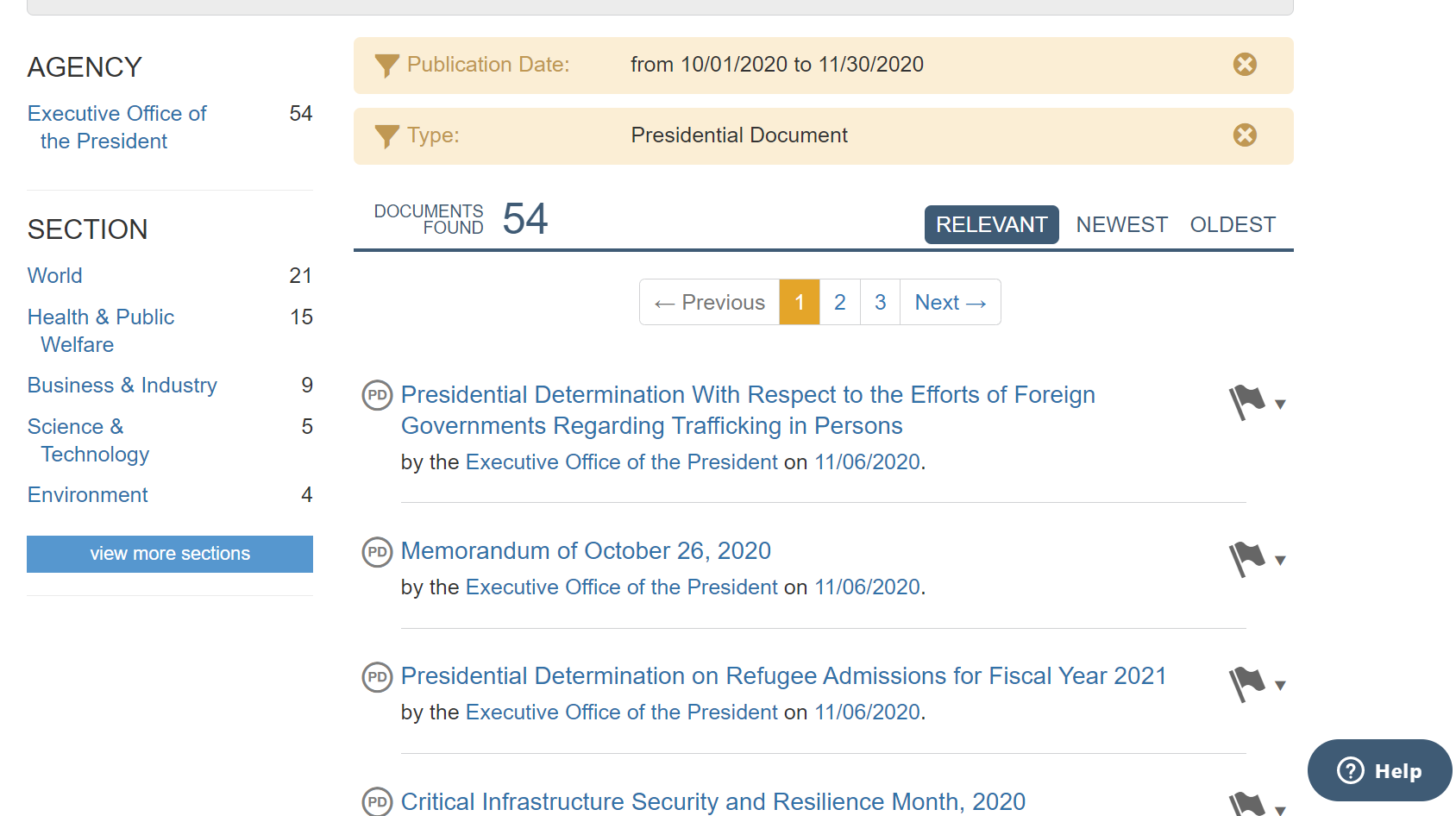Click the date range from 10/01/2020 to 11/30/2020
This screenshot has height=816, width=1456.
coord(777,65)
